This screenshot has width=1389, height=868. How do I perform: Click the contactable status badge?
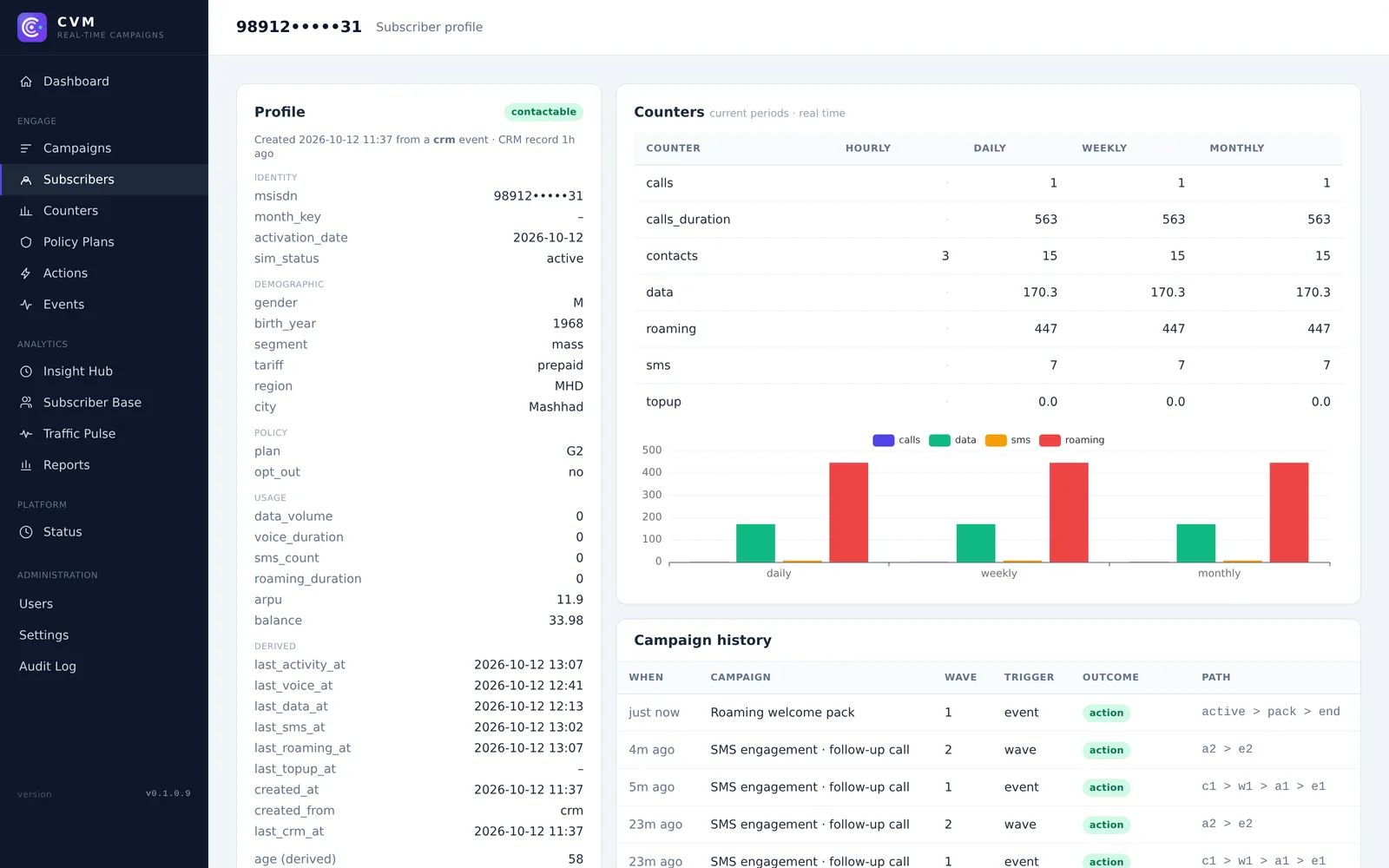[543, 112]
